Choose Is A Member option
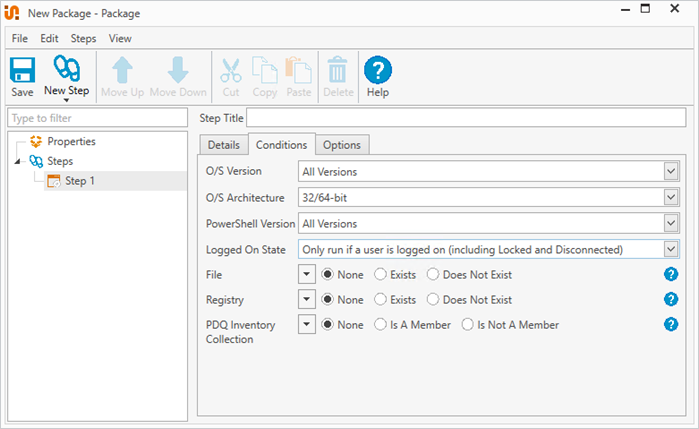The image size is (699, 429). [380, 324]
